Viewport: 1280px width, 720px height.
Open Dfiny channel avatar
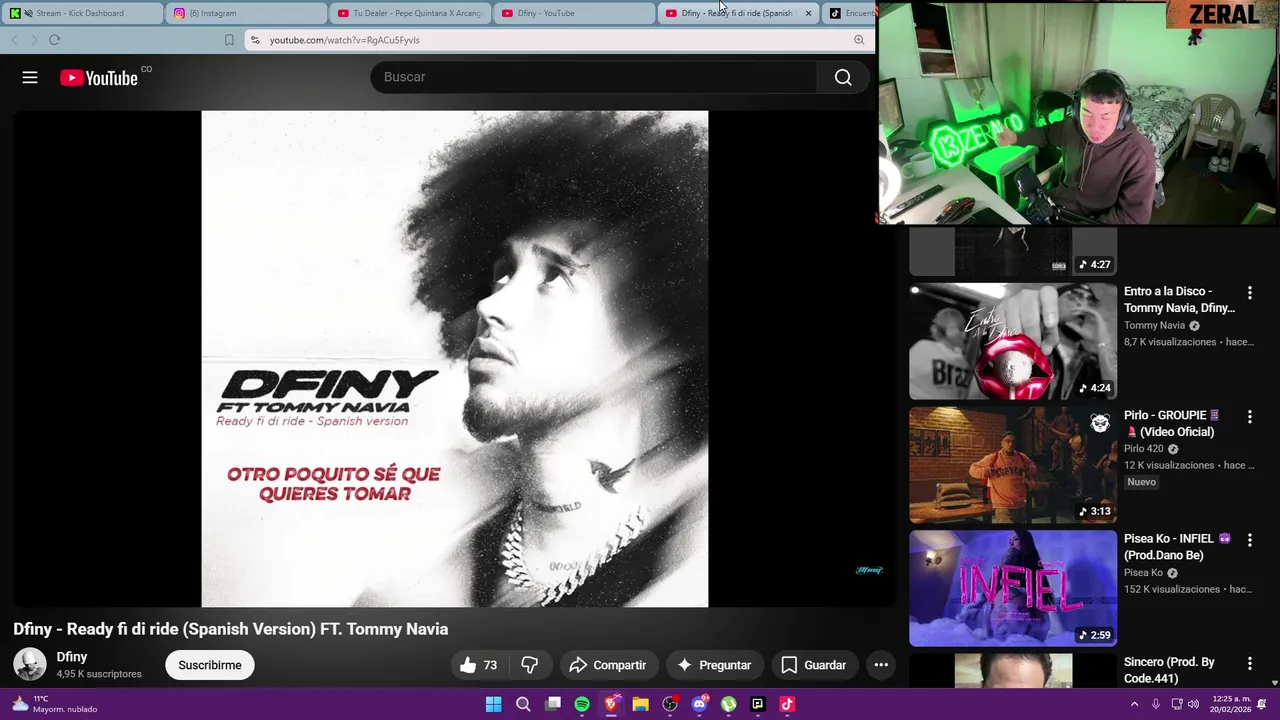(30, 665)
